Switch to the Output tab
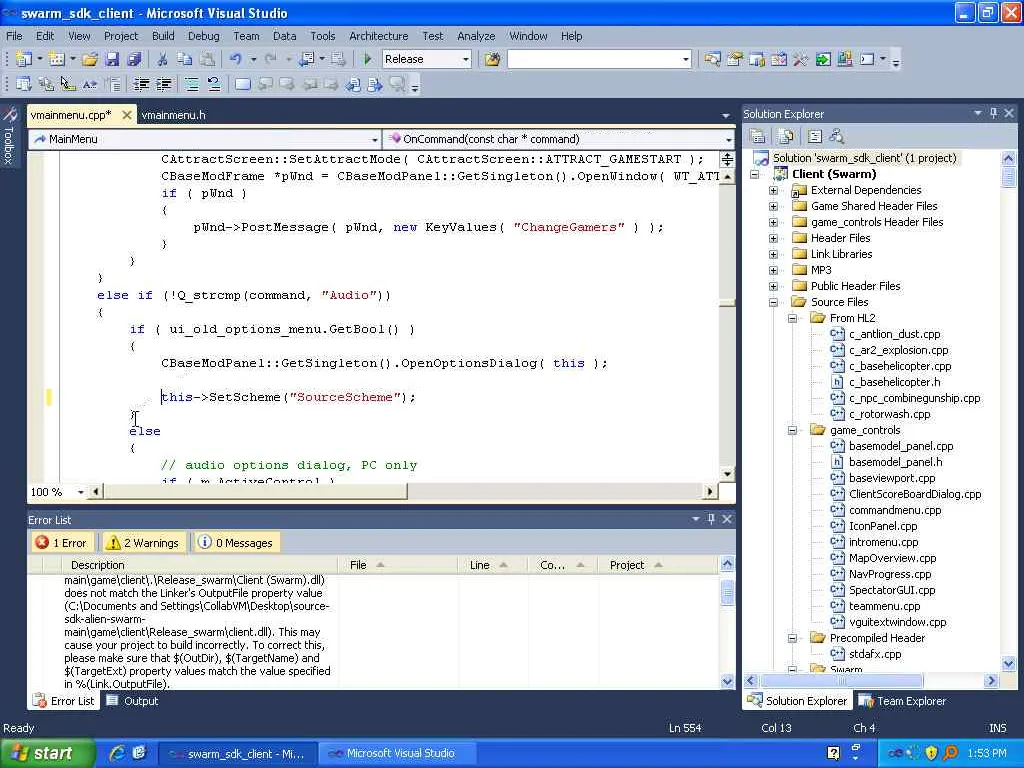The width and height of the screenshot is (1024, 768). pyautogui.click(x=133, y=701)
